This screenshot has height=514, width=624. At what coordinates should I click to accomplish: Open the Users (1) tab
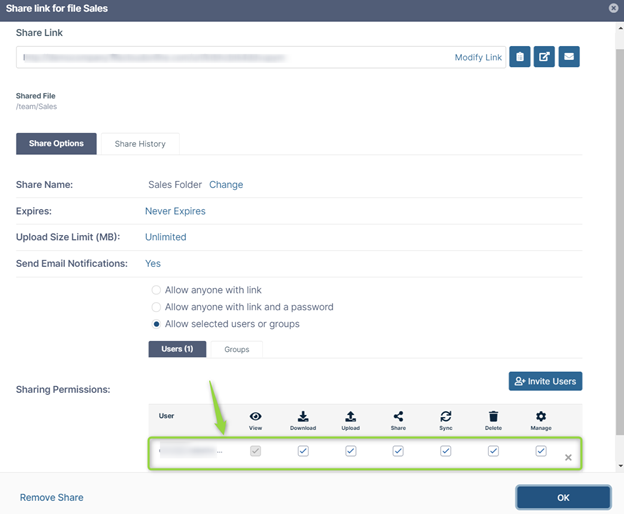pos(177,349)
